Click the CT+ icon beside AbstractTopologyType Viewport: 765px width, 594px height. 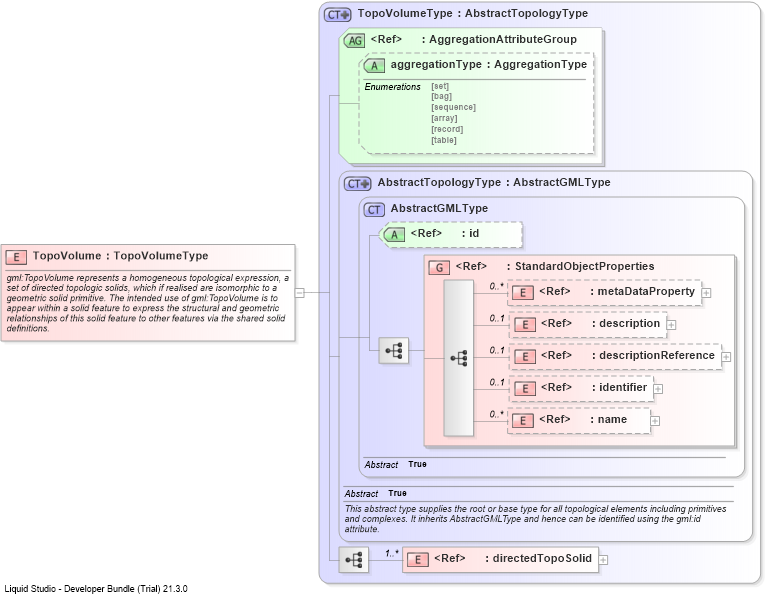point(358,184)
